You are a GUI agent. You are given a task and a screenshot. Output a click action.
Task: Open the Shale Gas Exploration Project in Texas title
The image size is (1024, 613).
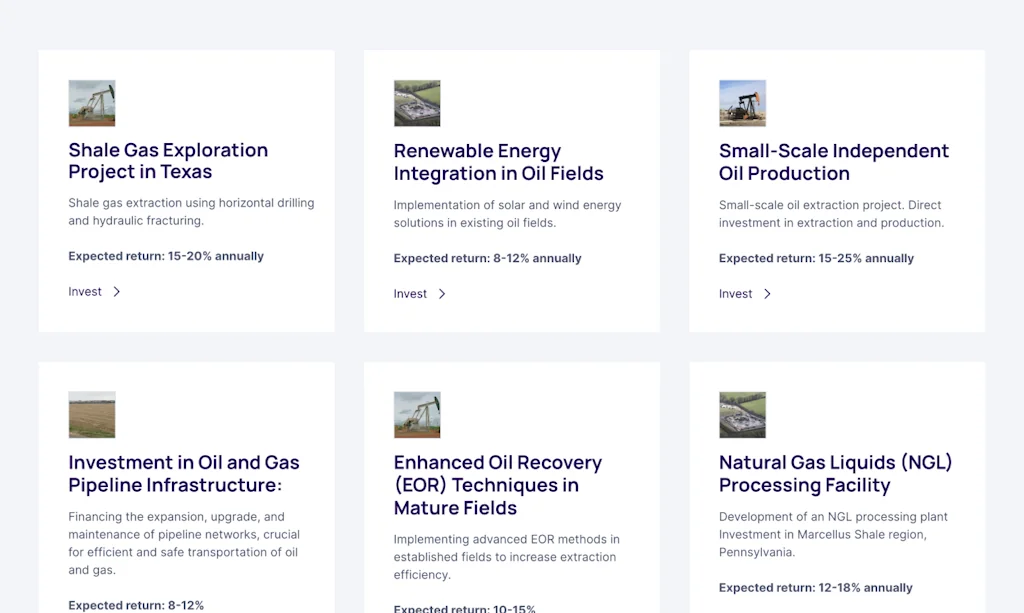click(168, 161)
